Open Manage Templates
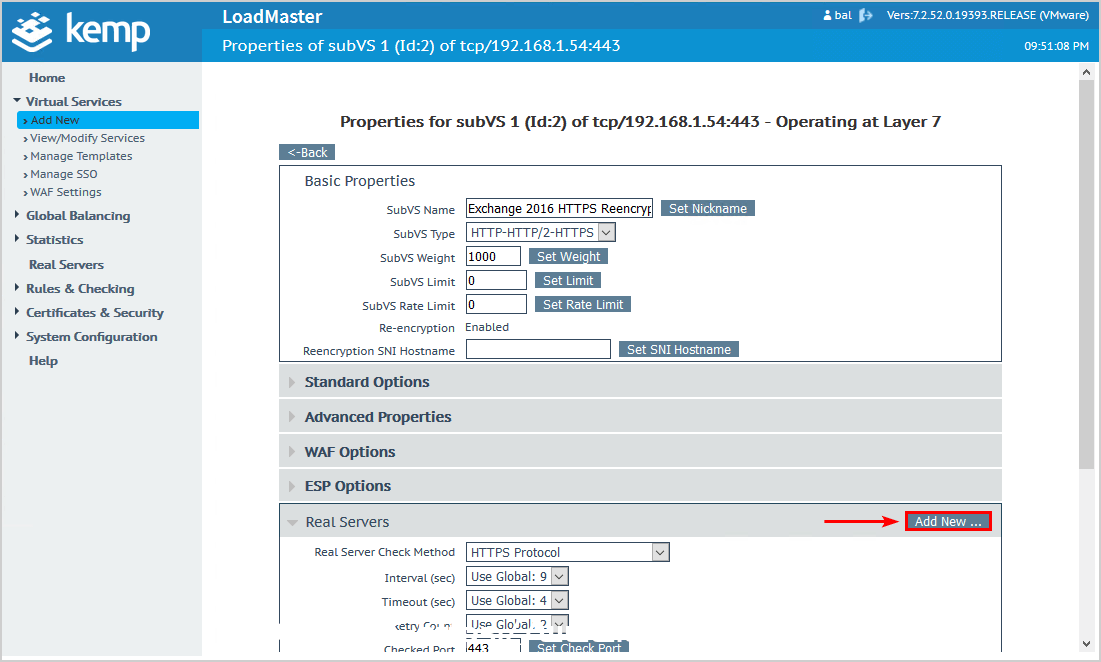 coord(81,156)
